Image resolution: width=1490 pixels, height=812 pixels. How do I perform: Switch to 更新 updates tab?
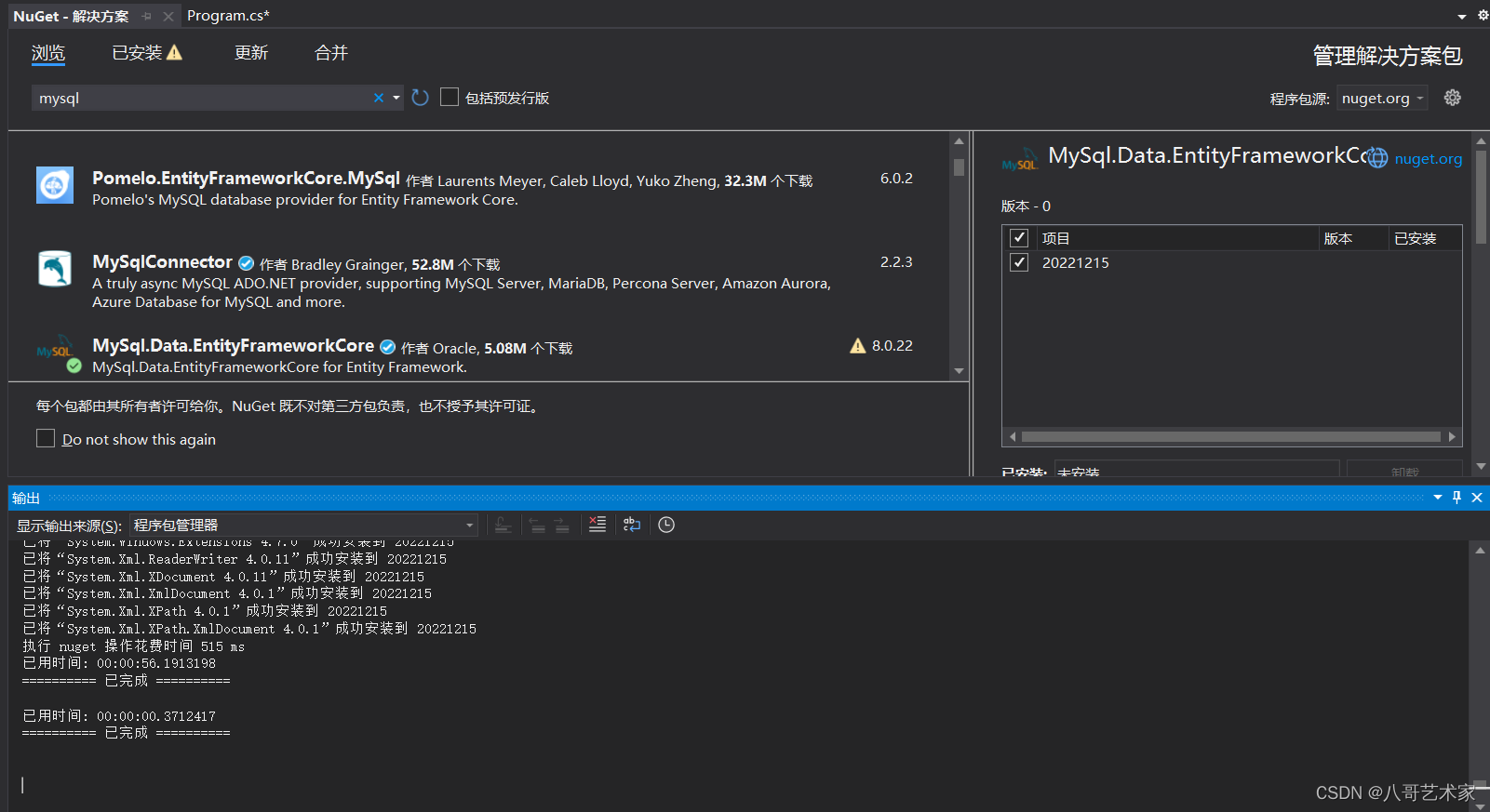(251, 53)
